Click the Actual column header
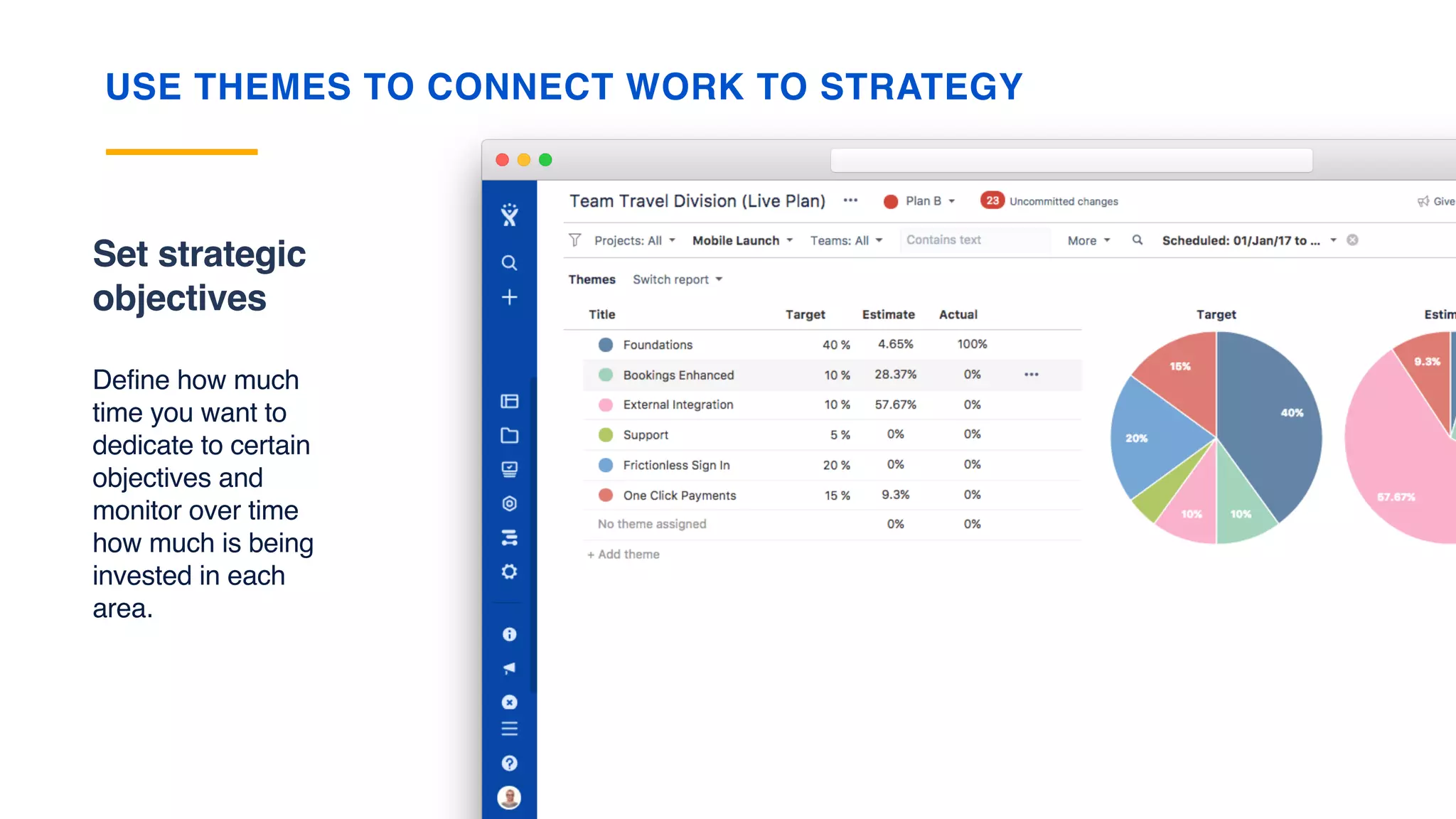Image resolution: width=1456 pixels, height=819 pixels. (958, 314)
